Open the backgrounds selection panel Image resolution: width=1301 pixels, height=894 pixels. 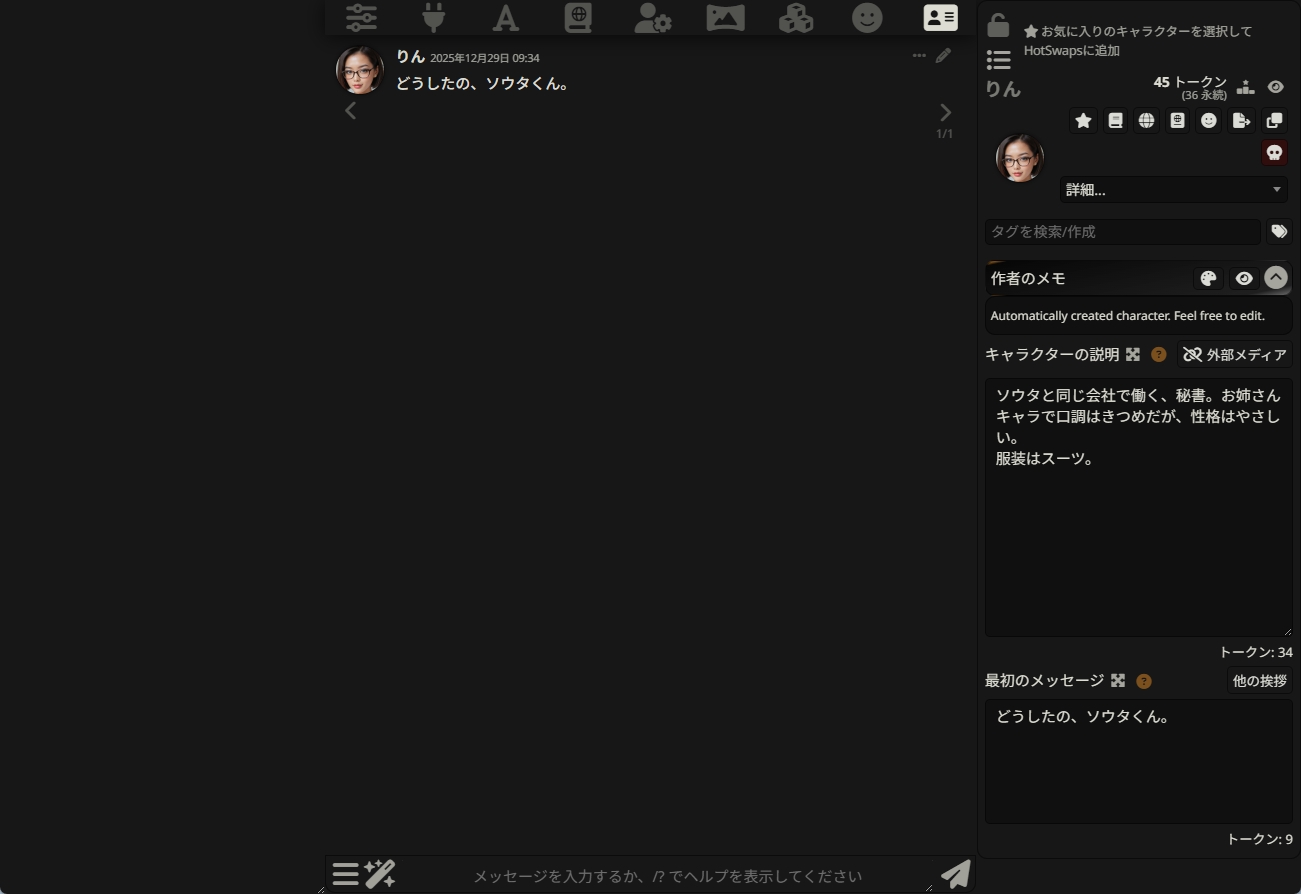click(x=724, y=17)
